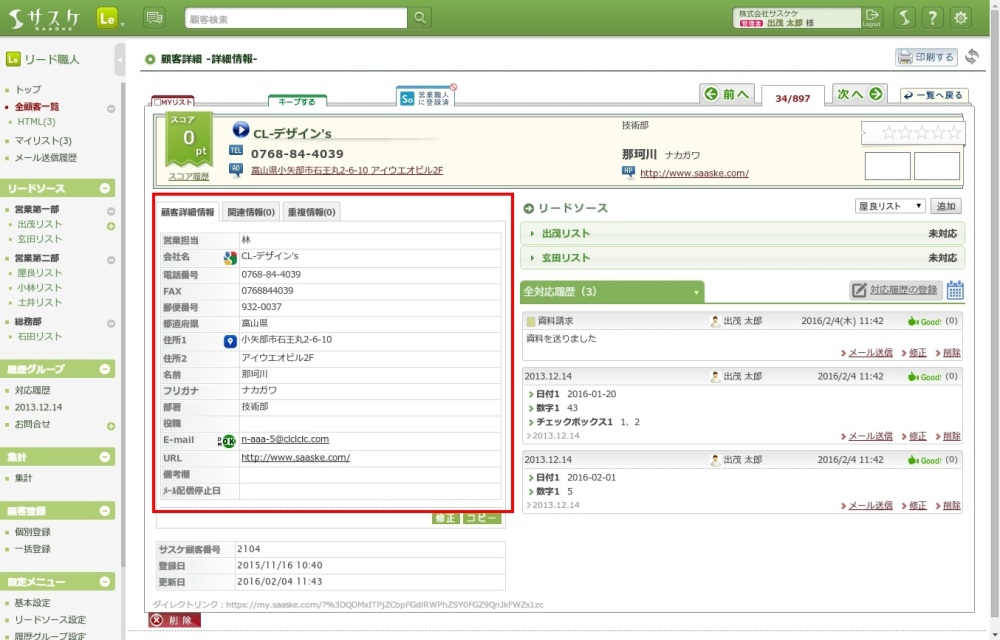
Task: Click the refresh icon next to print
Action: pyautogui.click(x=971, y=57)
